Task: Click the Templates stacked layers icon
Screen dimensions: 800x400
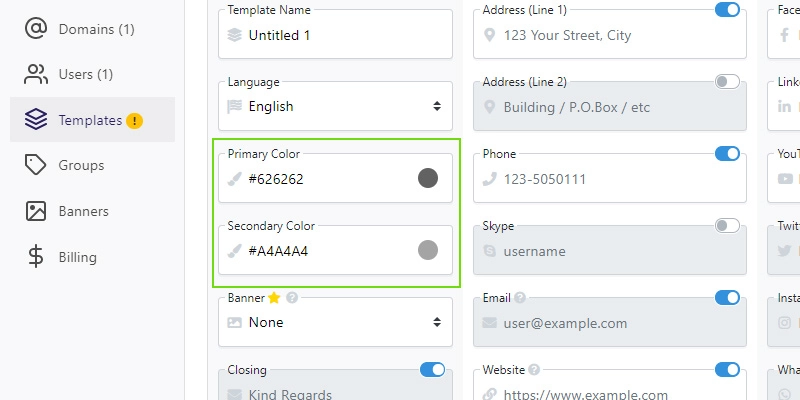Action: click(x=36, y=119)
